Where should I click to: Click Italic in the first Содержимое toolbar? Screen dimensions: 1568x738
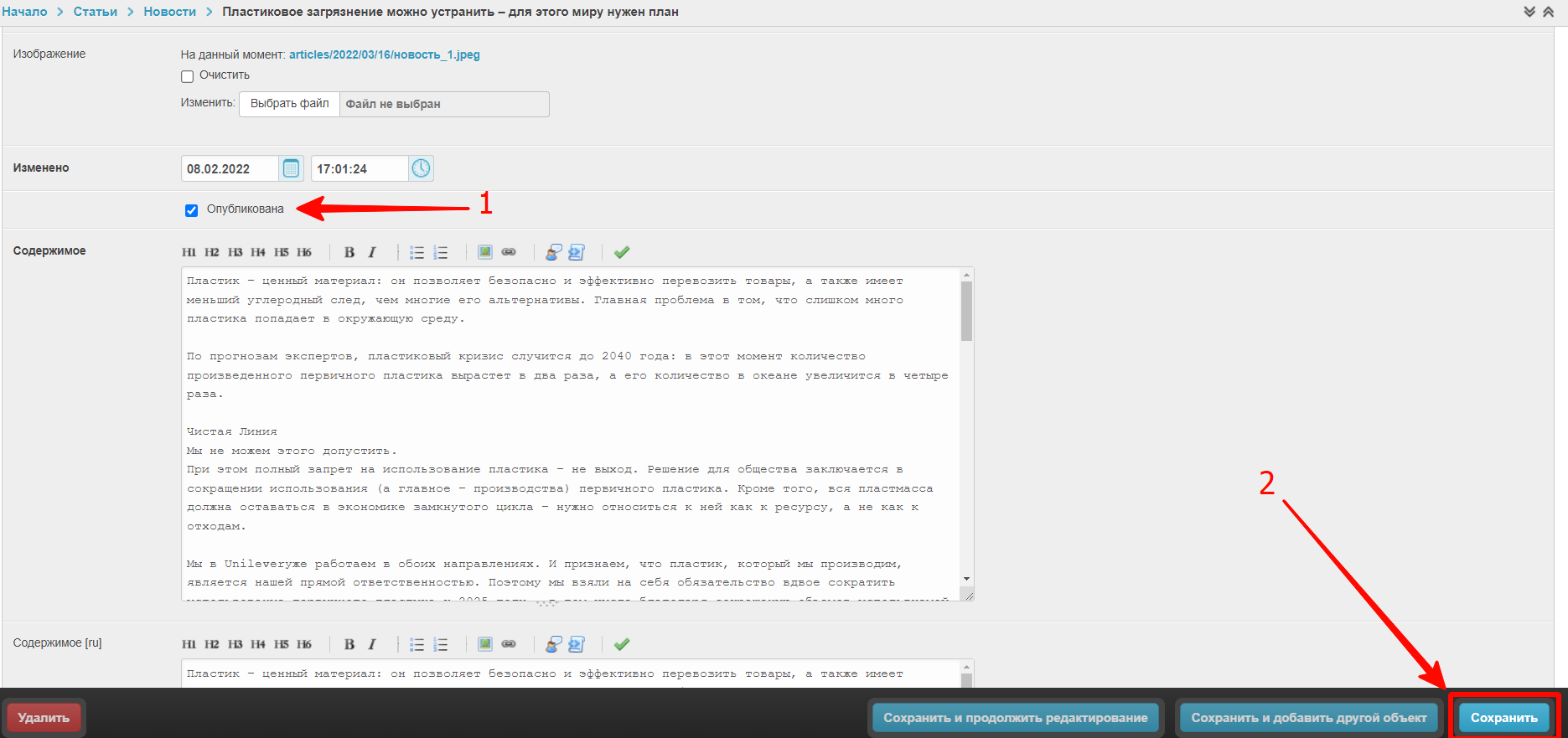372,252
